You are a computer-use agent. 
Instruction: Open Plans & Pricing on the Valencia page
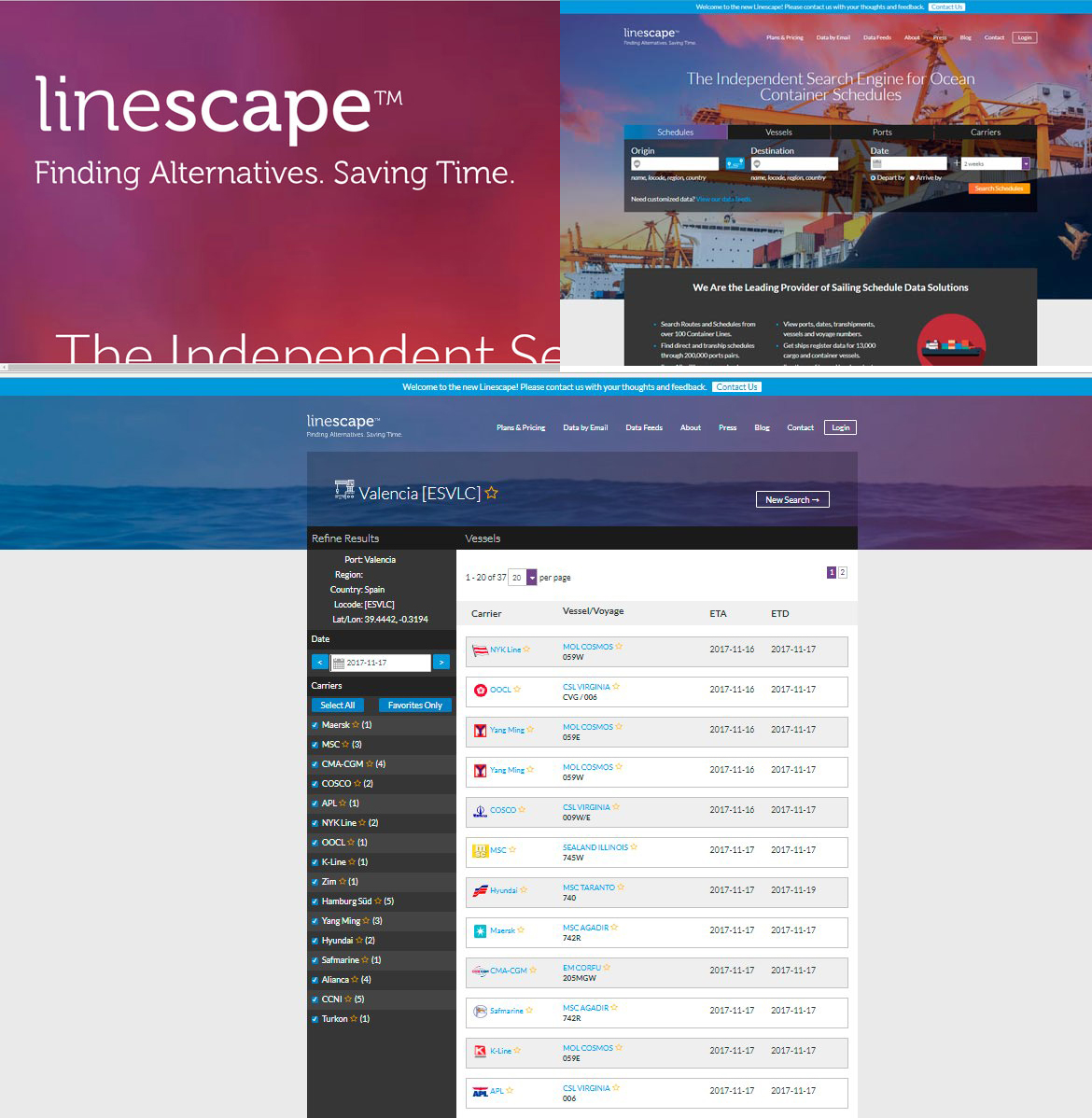[x=521, y=427]
